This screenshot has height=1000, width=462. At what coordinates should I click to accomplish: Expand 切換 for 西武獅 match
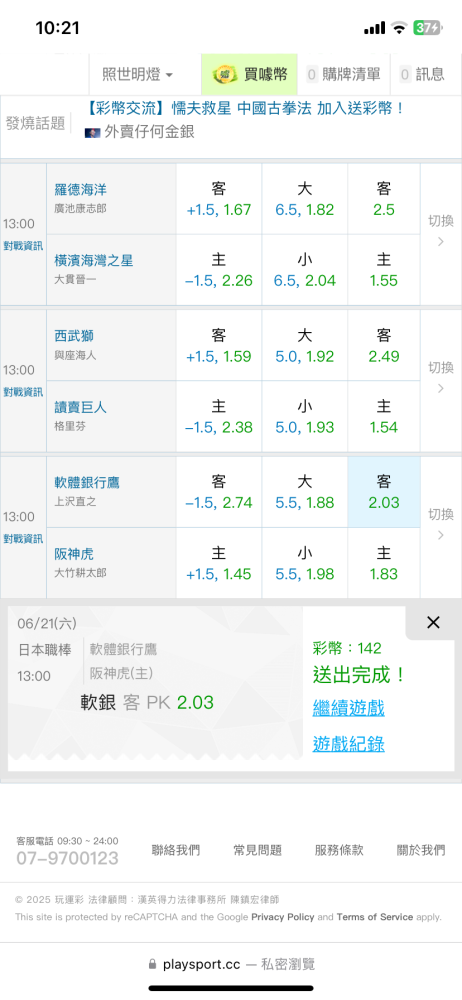441,377
